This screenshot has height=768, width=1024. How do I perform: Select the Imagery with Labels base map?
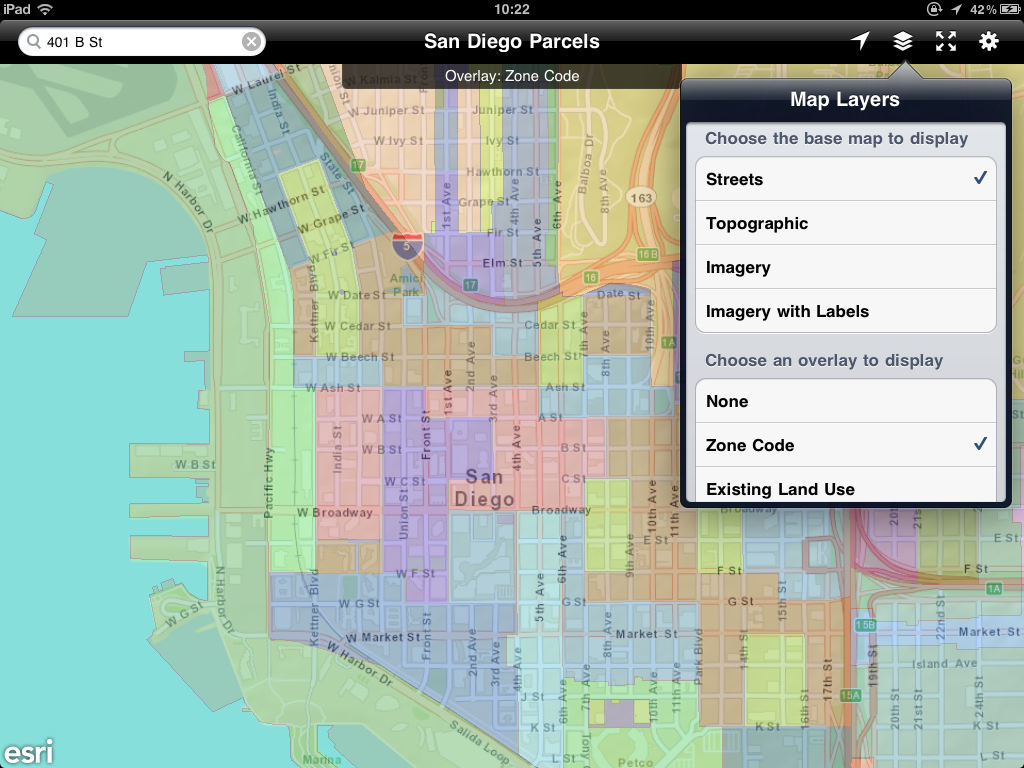pyautogui.click(x=846, y=311)
